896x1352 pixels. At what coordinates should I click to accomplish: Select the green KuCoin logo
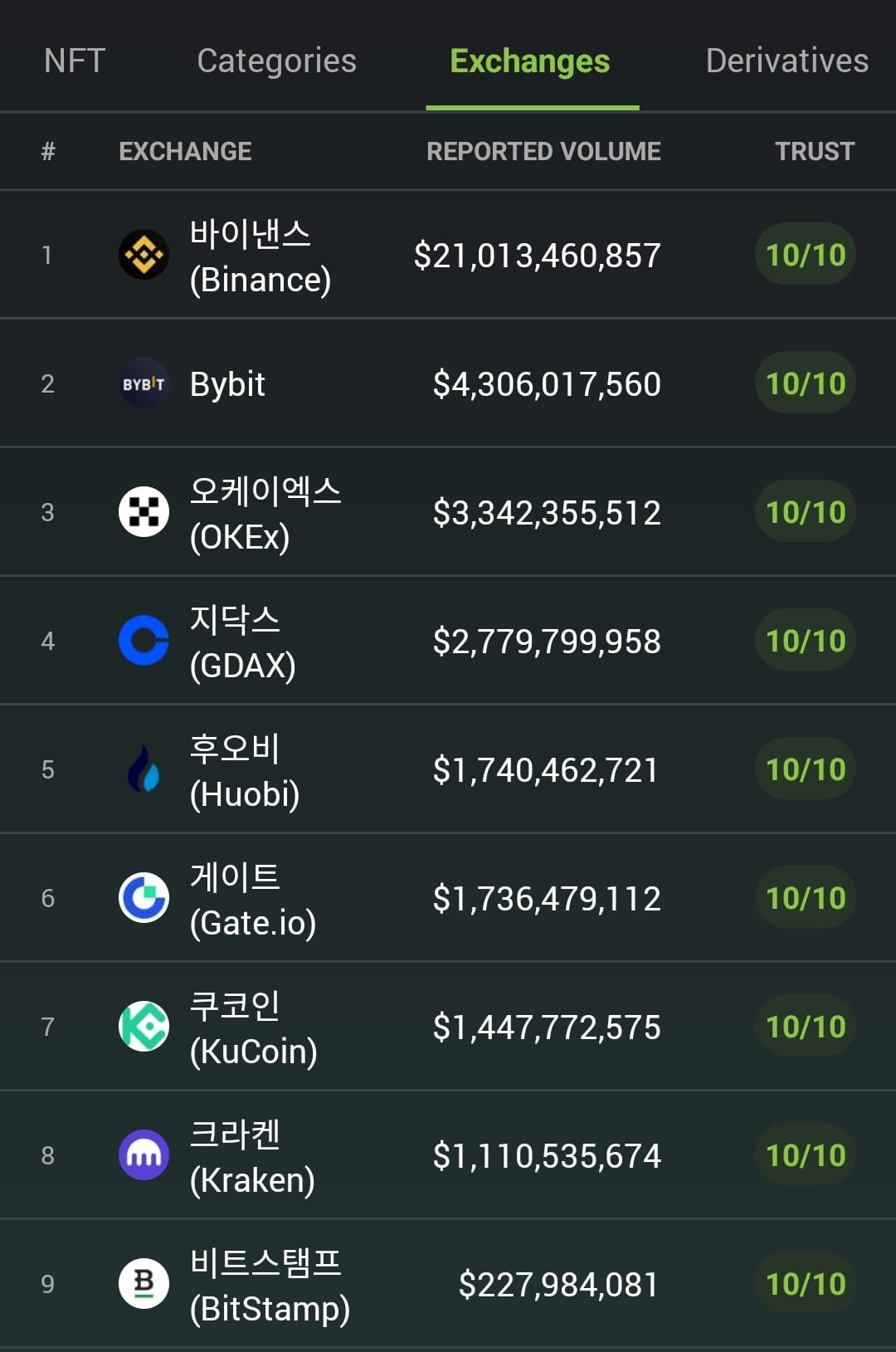[x=144, y=1027]
